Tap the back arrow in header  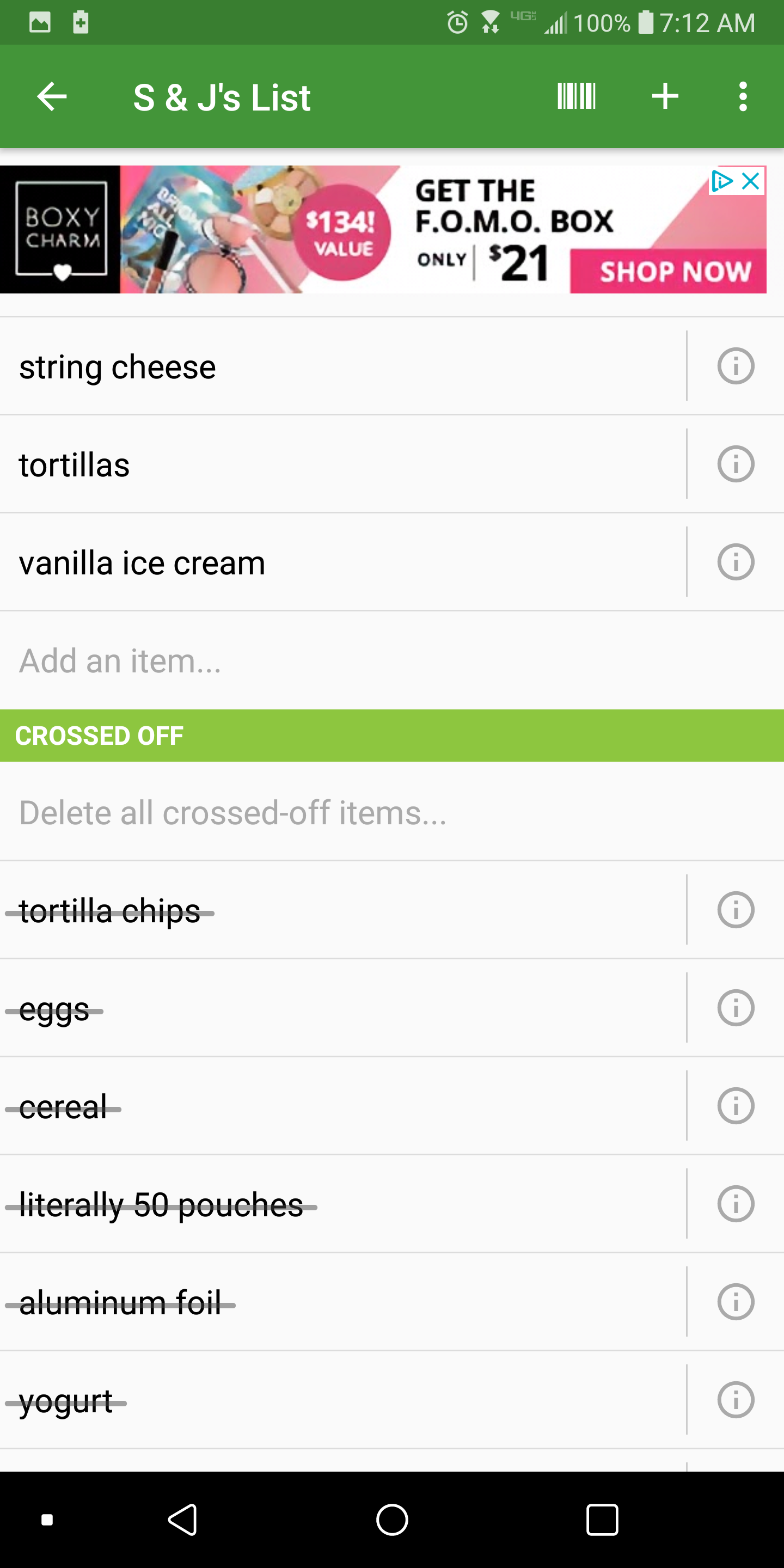(x=52, y=97)
